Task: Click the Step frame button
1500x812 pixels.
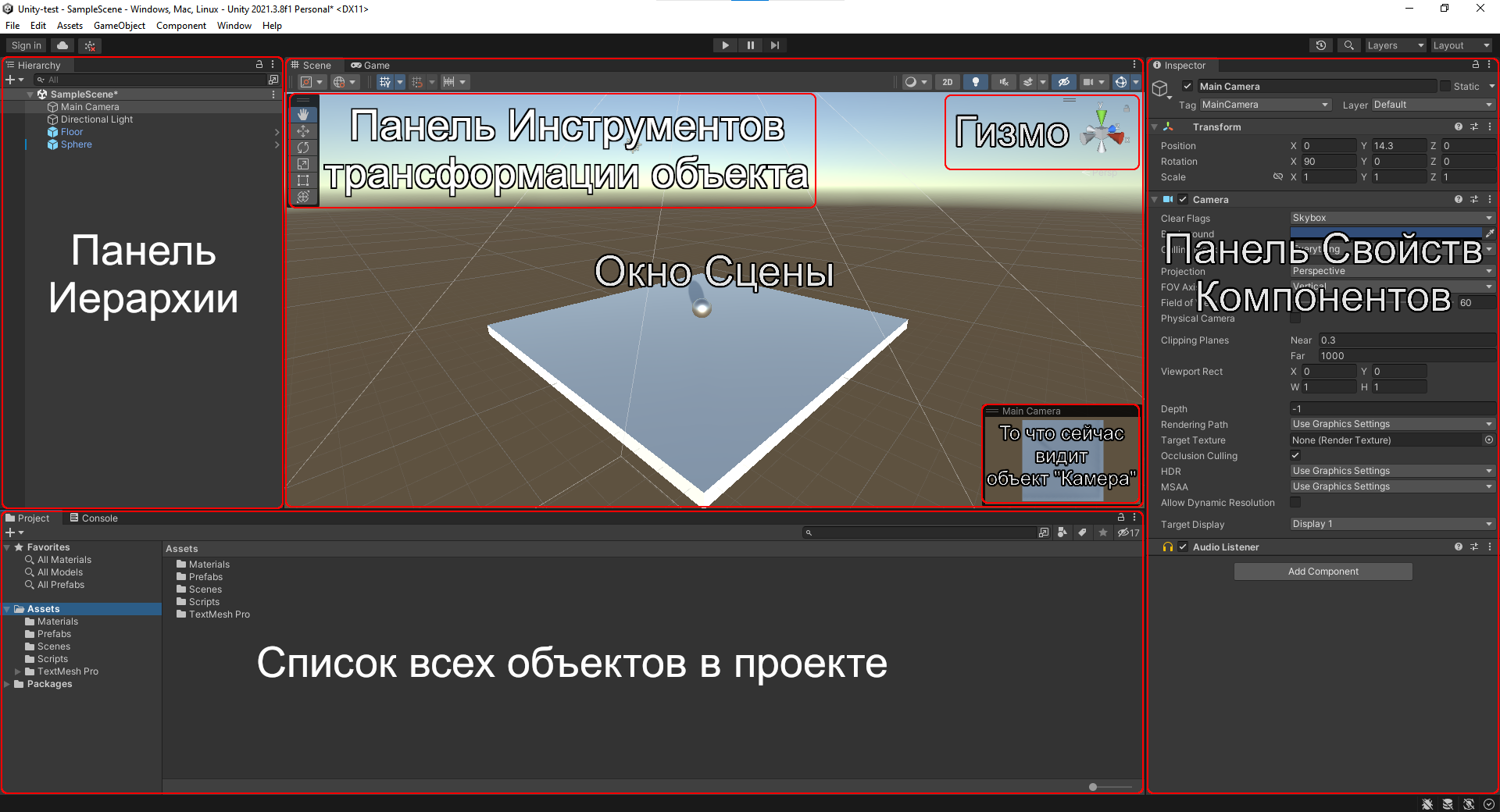Action: pyautogui.click(x=775, y=45)
